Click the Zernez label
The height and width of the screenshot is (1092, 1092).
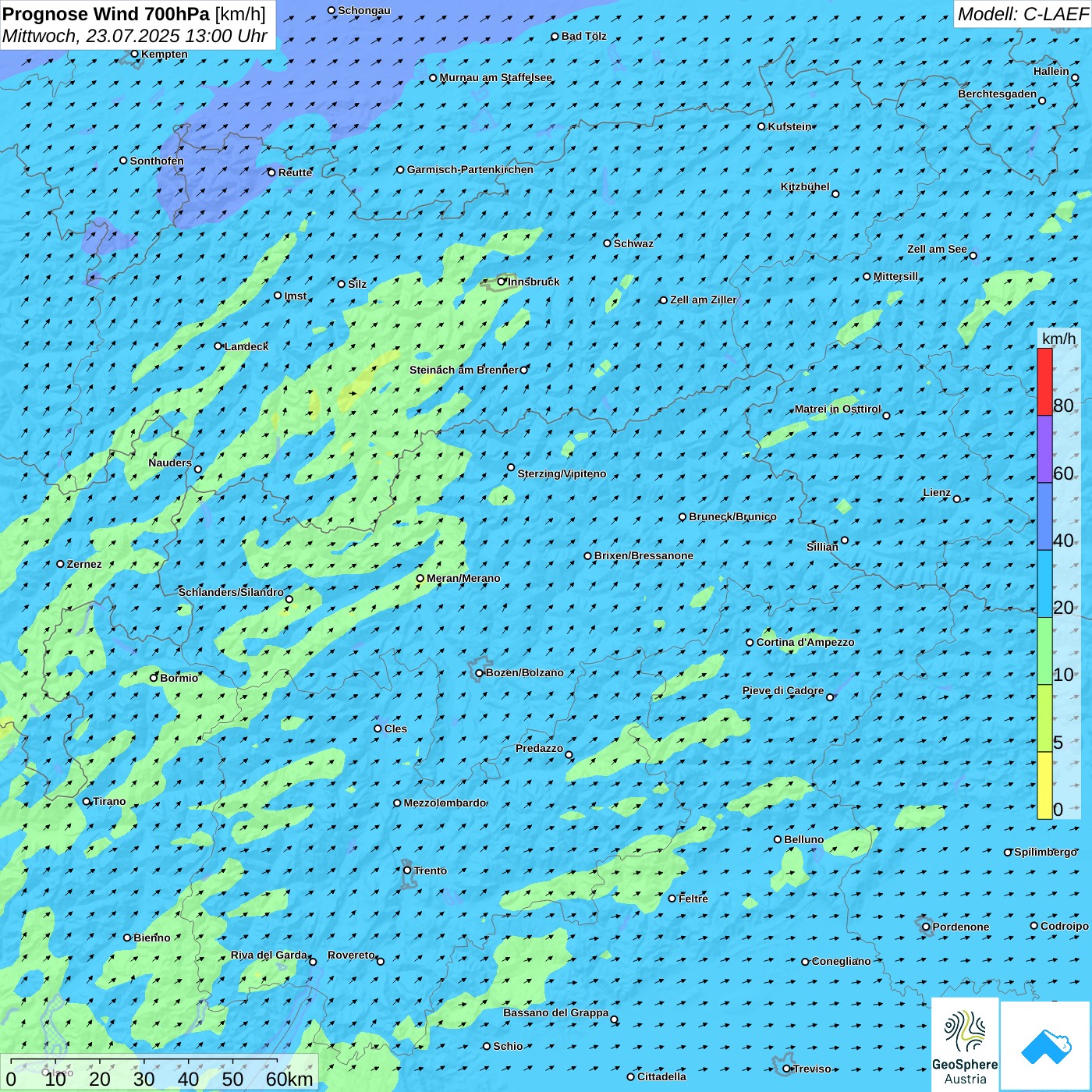pos(84,564)
